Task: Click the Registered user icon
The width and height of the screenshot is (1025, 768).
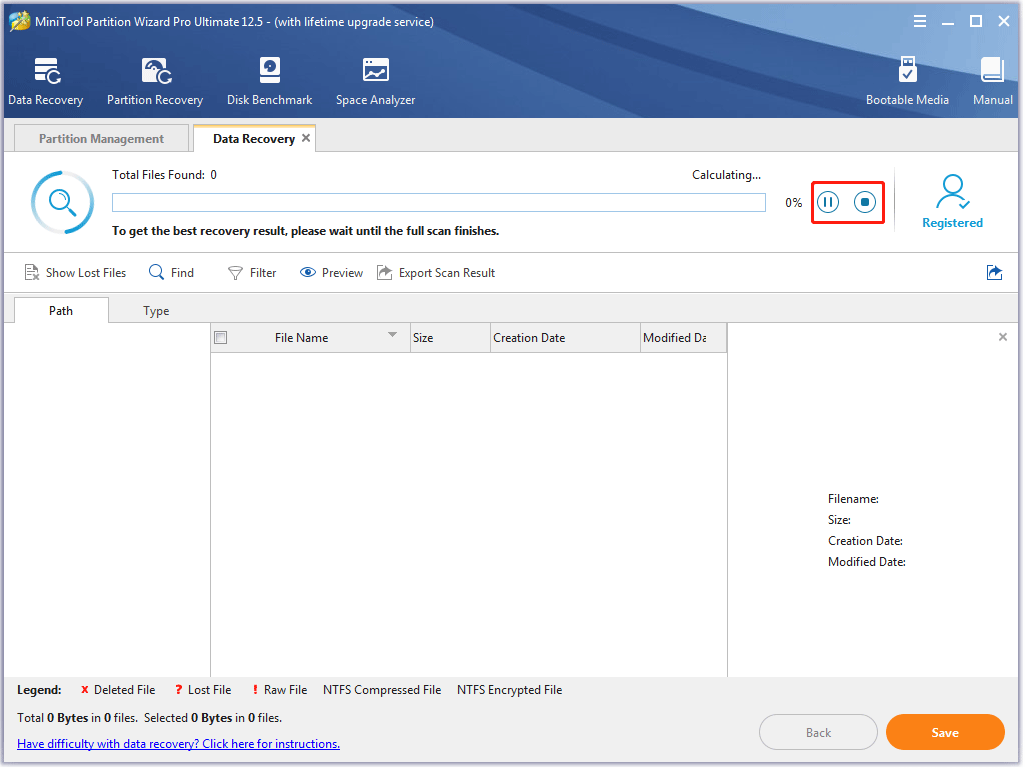Action: pos(952,201)
